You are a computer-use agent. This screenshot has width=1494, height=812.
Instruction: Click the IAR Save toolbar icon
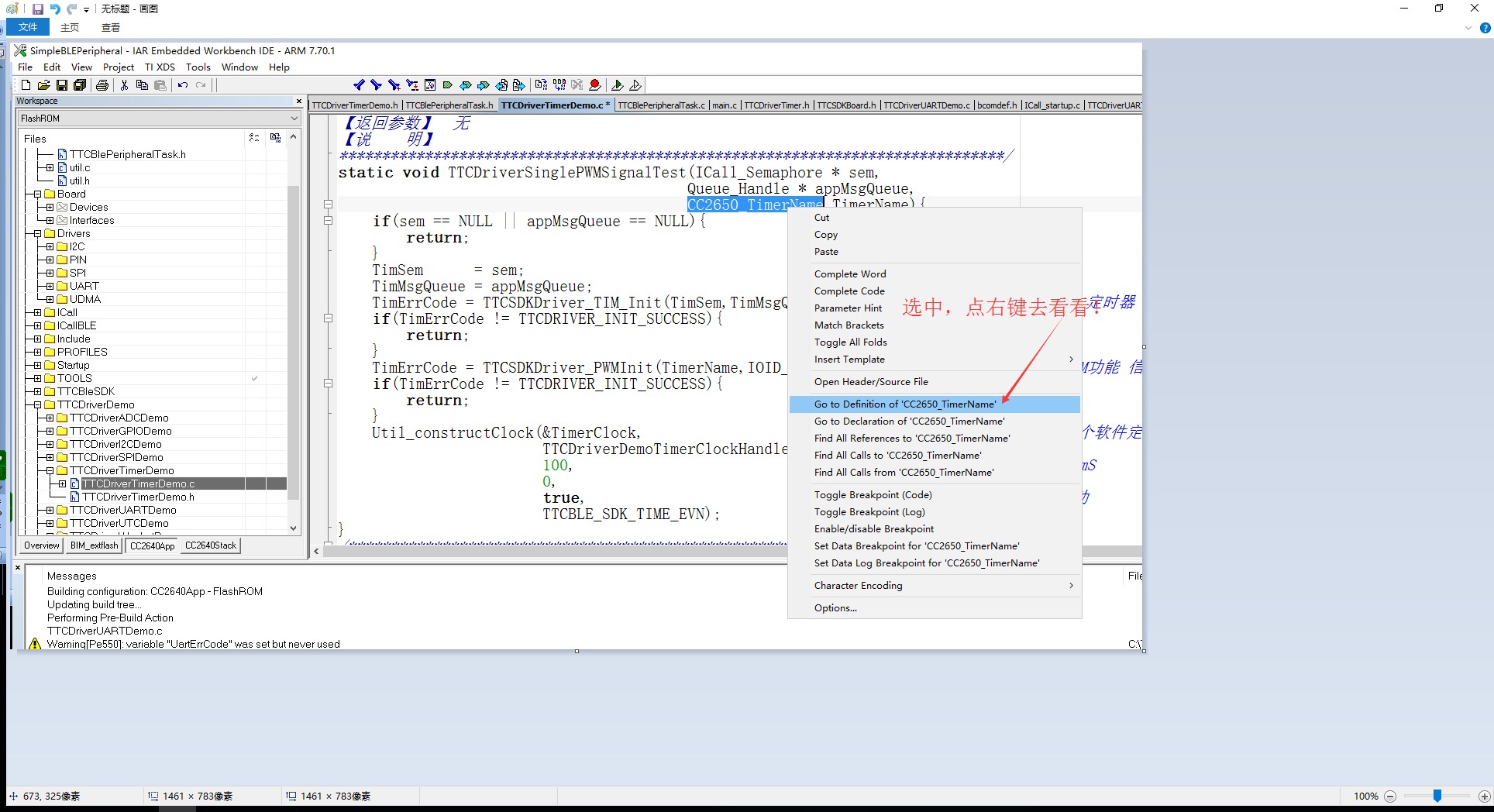pyautogui.click(x=62, y=85)
